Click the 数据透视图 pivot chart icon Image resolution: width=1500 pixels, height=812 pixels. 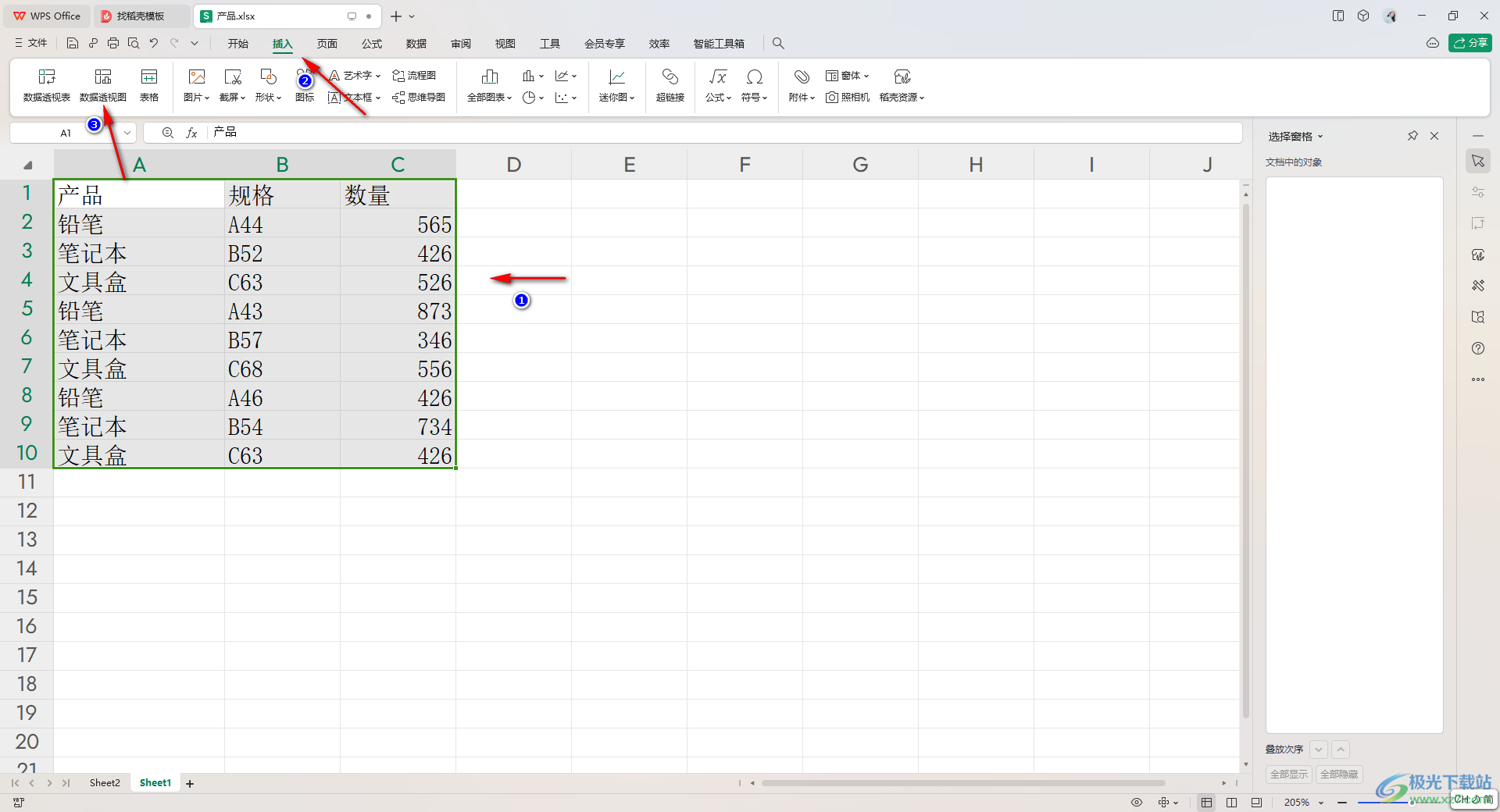[103, 77]
